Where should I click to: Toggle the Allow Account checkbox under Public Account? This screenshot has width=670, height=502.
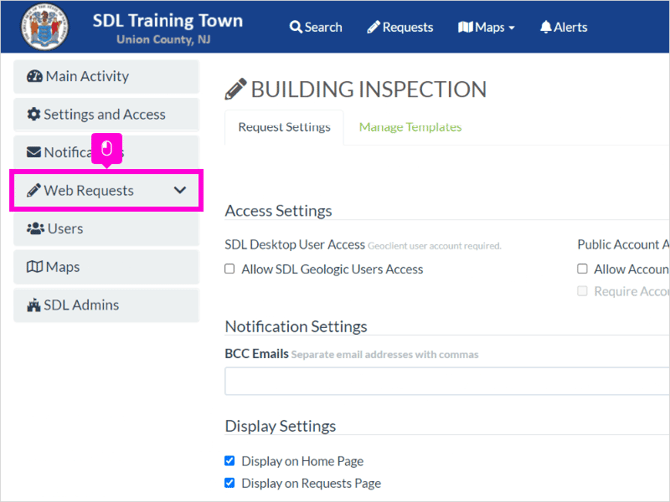(582, 269)
